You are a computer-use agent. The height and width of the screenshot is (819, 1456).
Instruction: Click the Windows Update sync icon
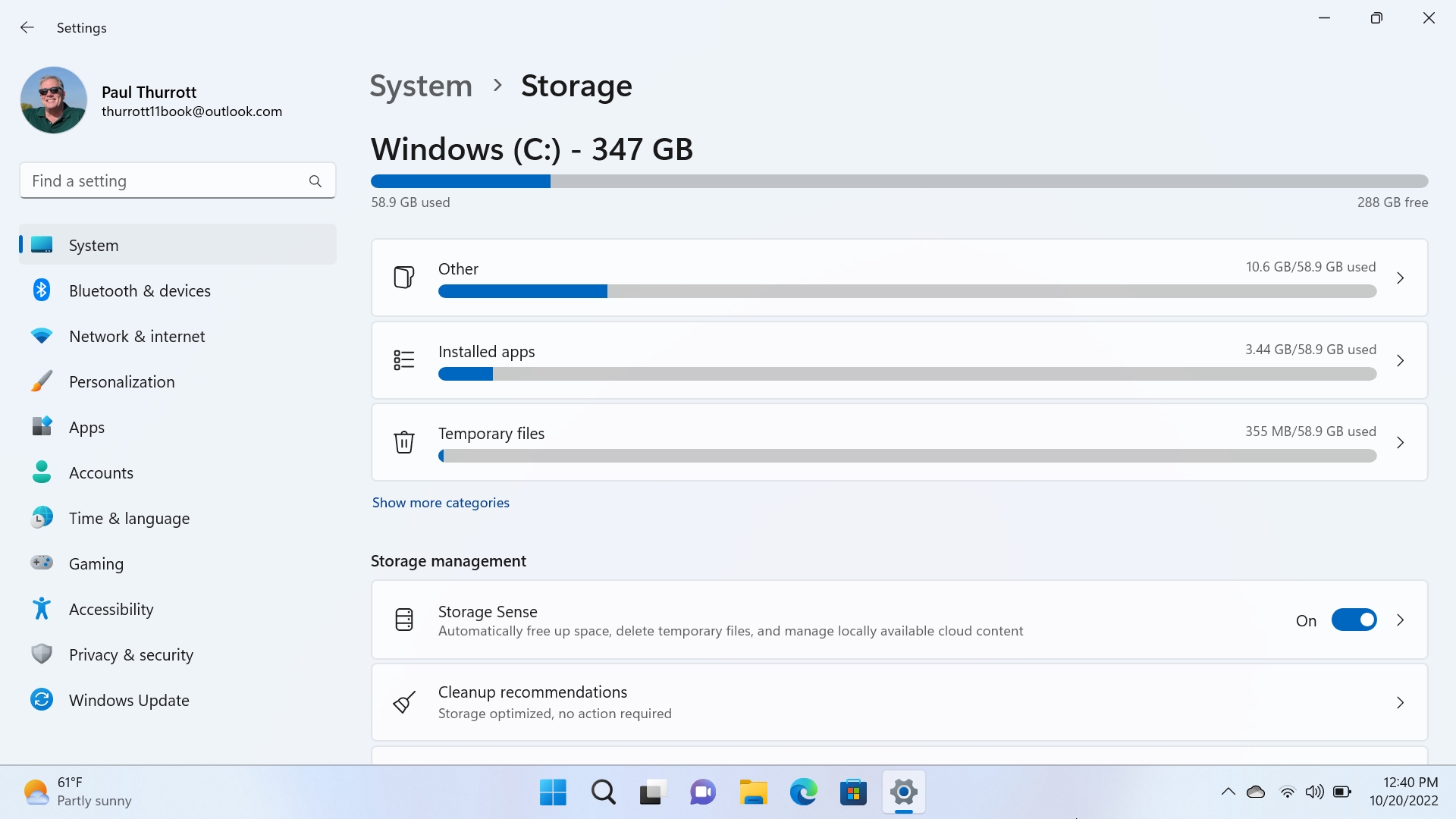[x=42, y=700]
